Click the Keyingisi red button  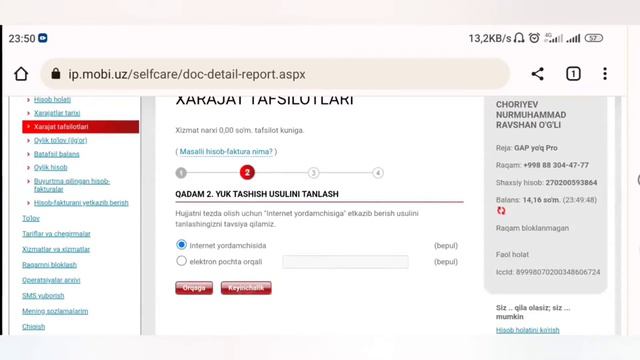[246, 288]
